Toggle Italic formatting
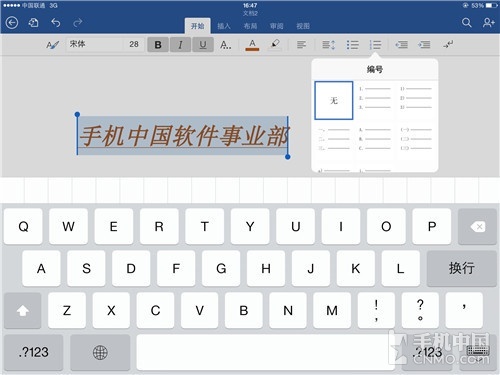 (180, 45)
